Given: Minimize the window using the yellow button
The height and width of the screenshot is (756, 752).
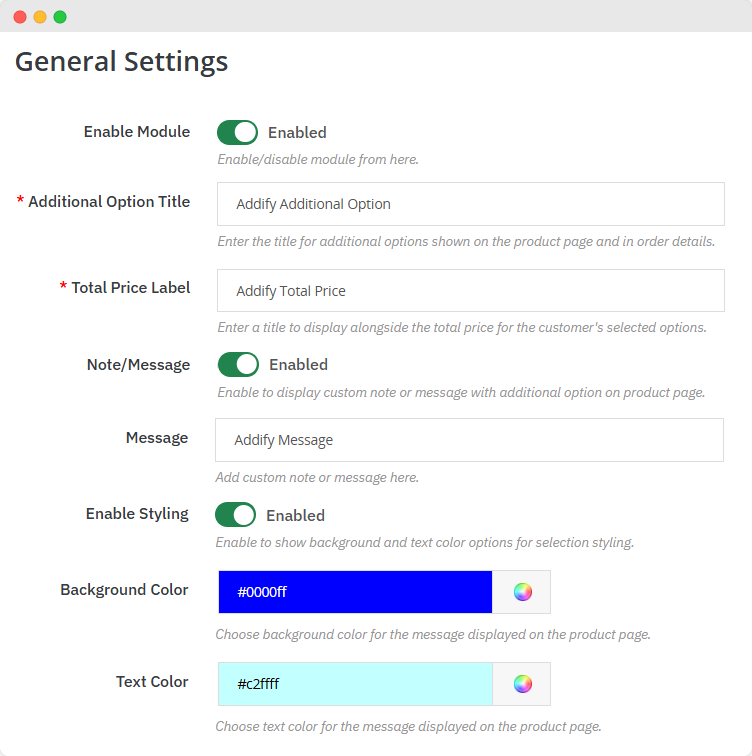Looking at the screenshot, I should pos(40,17).
